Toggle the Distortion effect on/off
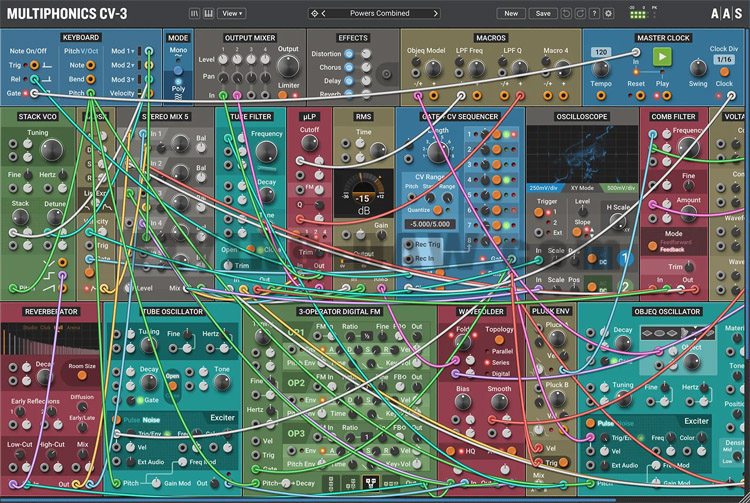750x503 pixels. [349, 54]
